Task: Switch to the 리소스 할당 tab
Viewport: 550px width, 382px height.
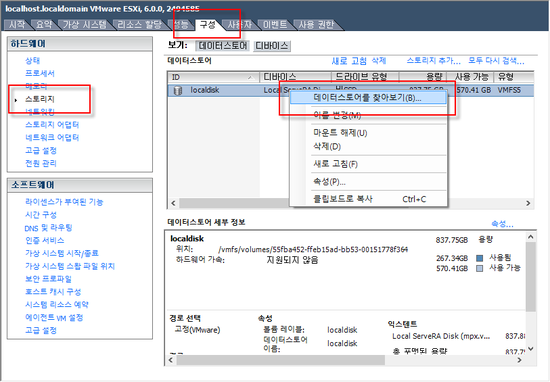Action: 139,25
